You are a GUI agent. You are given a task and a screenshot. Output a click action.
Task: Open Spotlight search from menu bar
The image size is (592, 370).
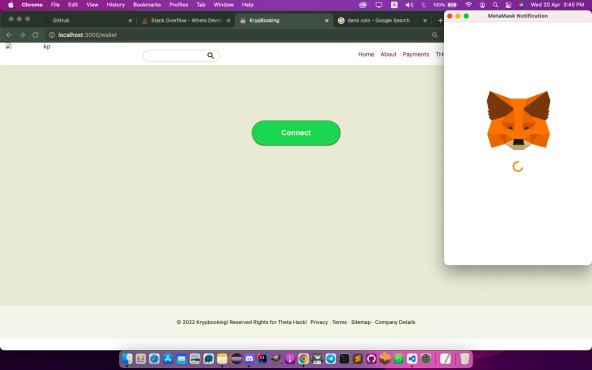495,5
